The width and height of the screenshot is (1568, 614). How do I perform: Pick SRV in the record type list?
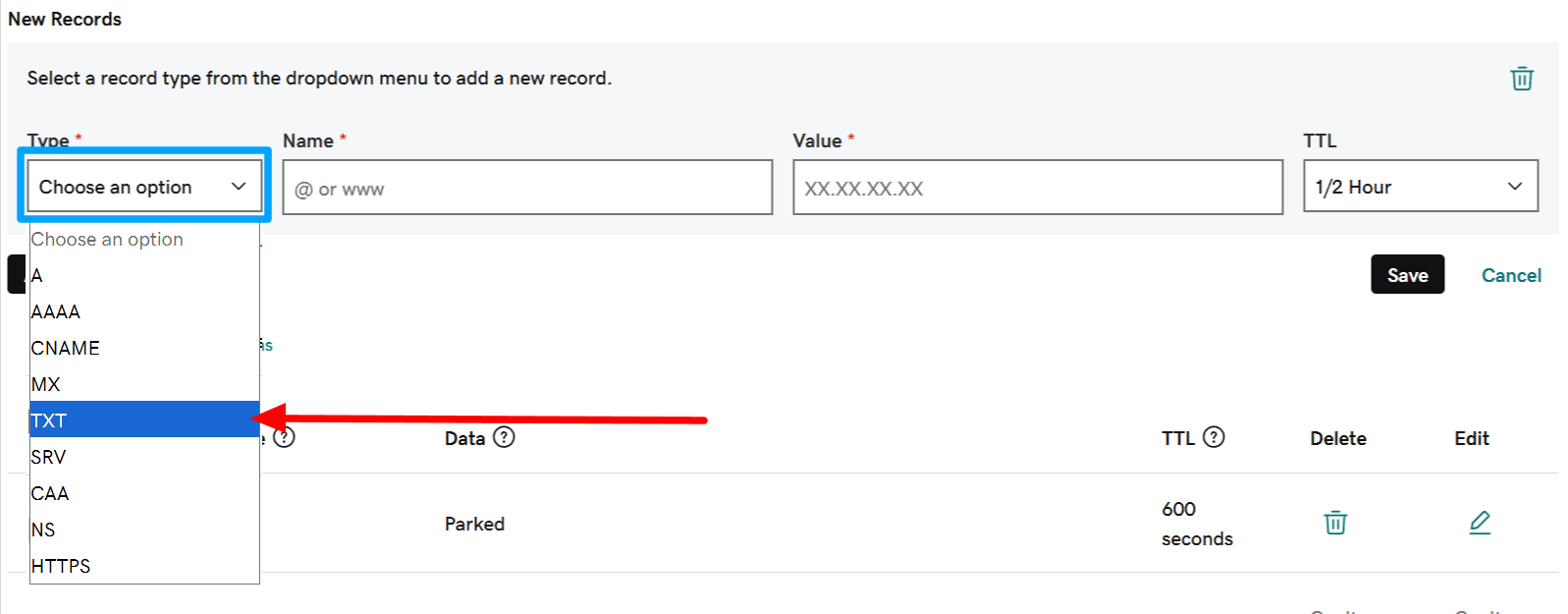(x=144, y=457)
